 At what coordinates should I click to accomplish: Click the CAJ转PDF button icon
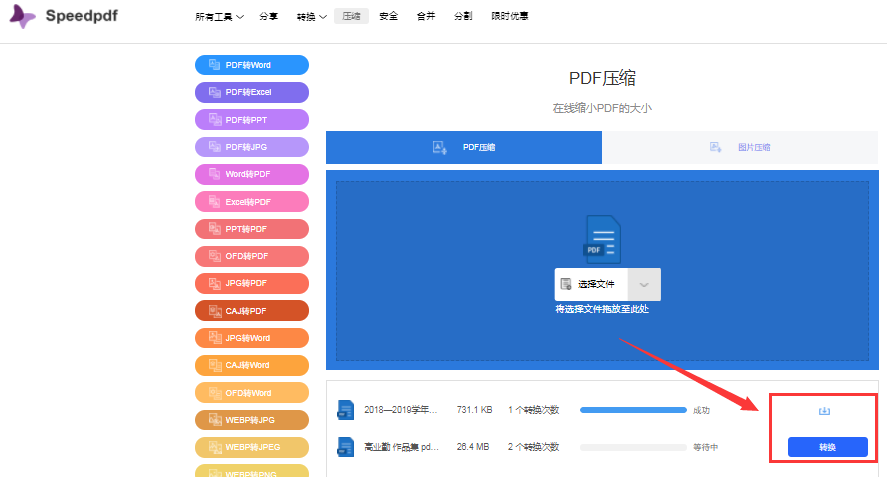point(214,311)
